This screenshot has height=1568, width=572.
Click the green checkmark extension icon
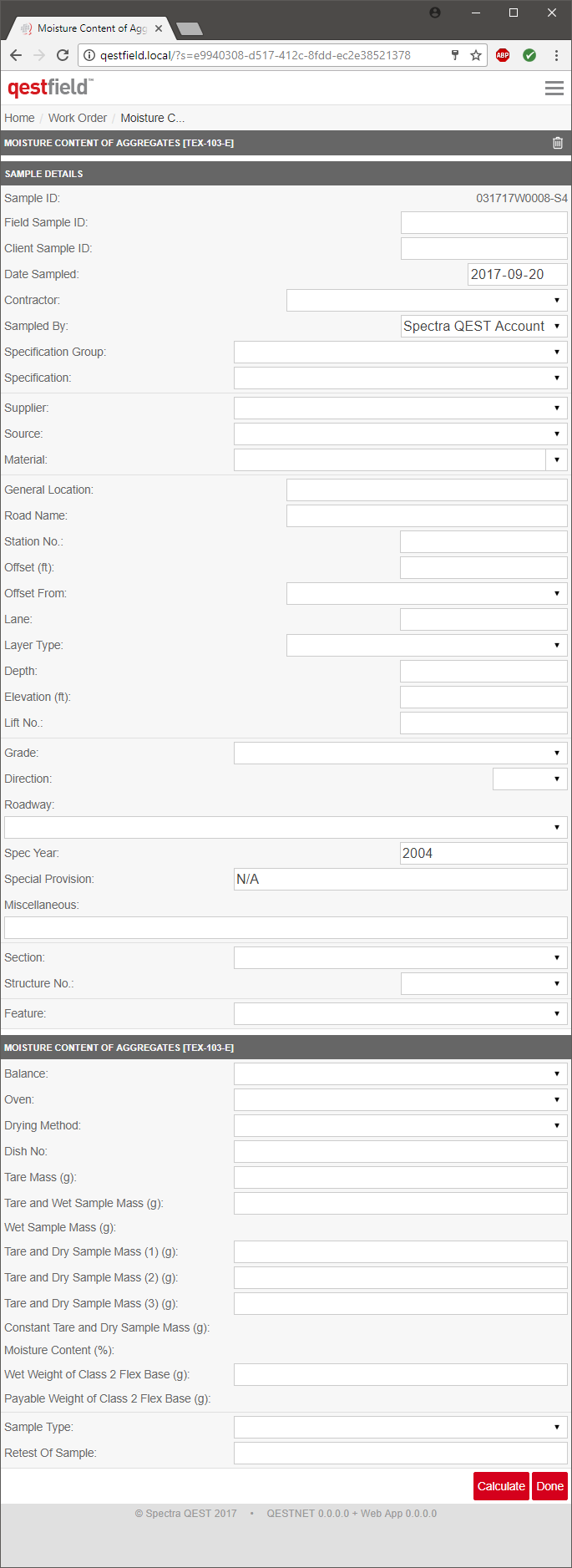529,55
